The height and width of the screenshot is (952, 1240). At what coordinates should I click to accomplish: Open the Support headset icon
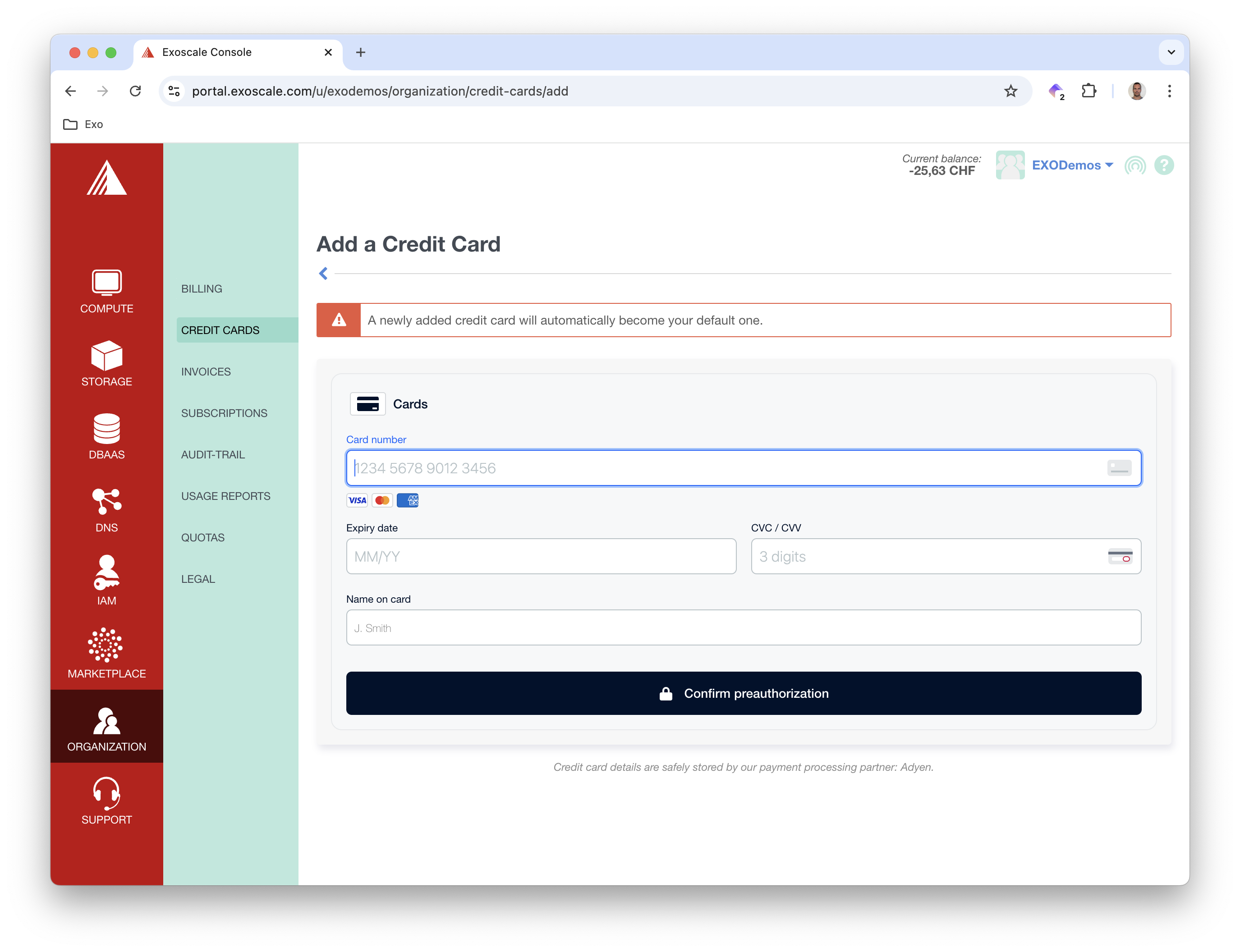106,792
